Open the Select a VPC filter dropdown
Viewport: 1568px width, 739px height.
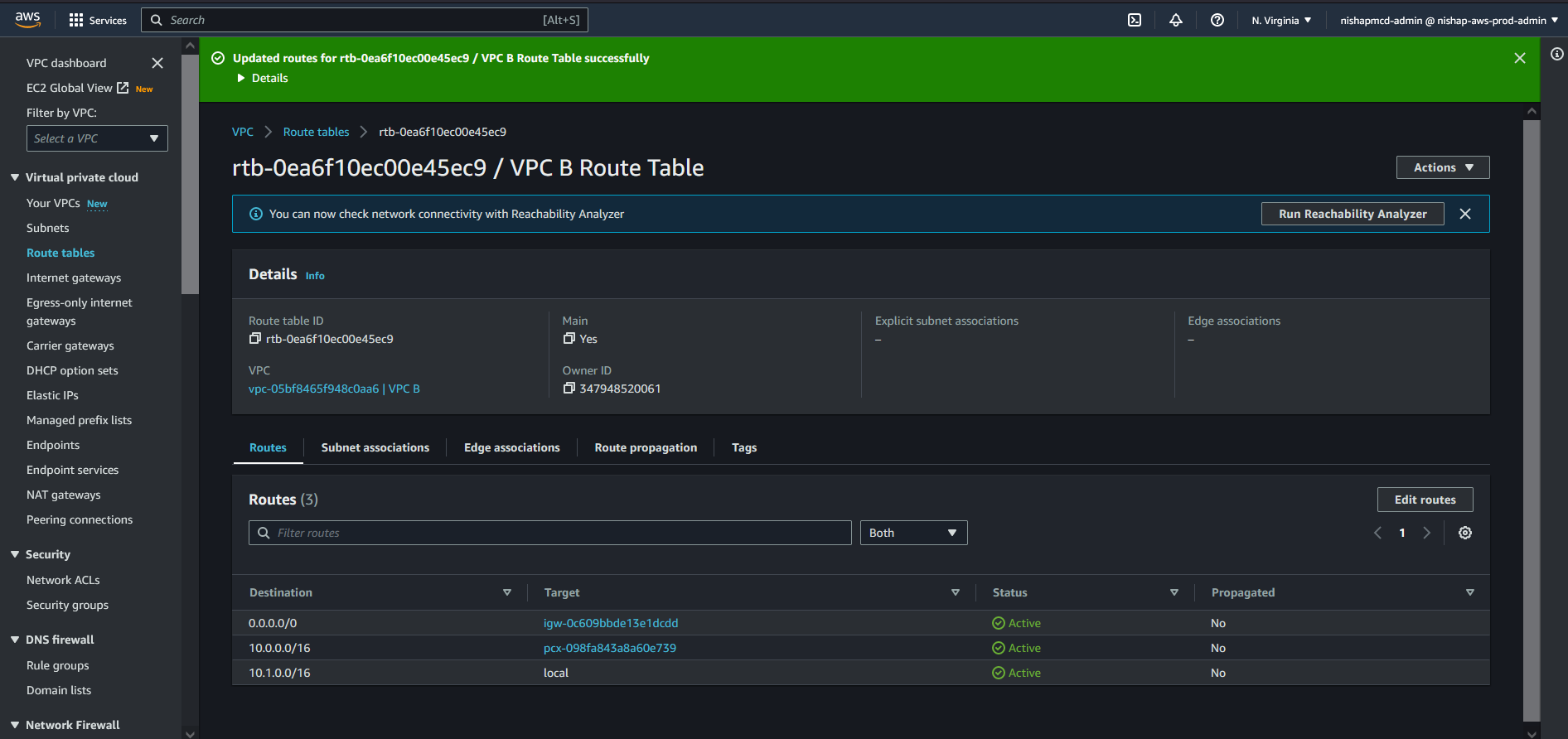pos(97,138)
